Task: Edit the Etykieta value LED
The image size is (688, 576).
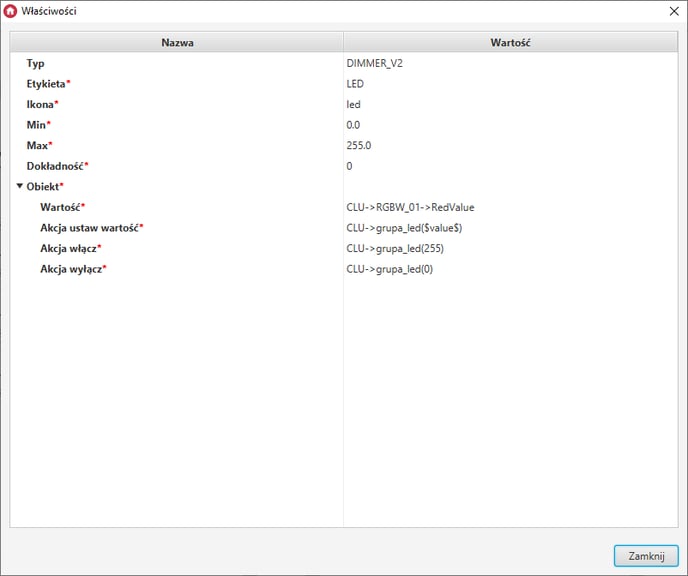Action: pos(355,84)
